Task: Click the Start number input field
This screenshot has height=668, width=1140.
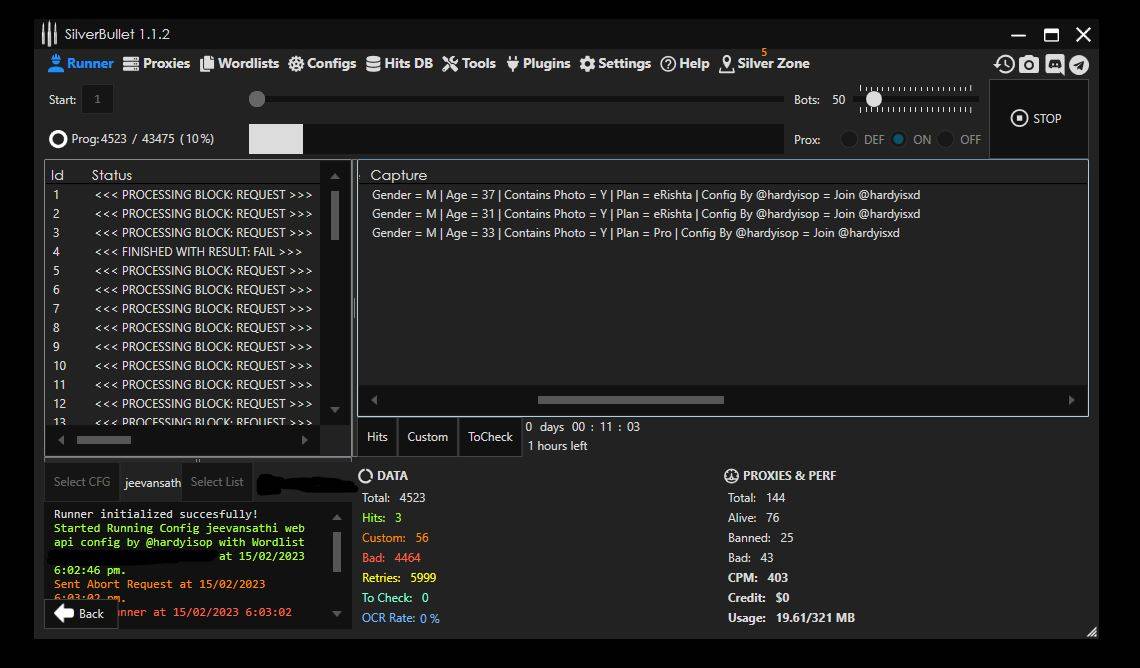Action: pyautogui.click(x=97, y=99)
